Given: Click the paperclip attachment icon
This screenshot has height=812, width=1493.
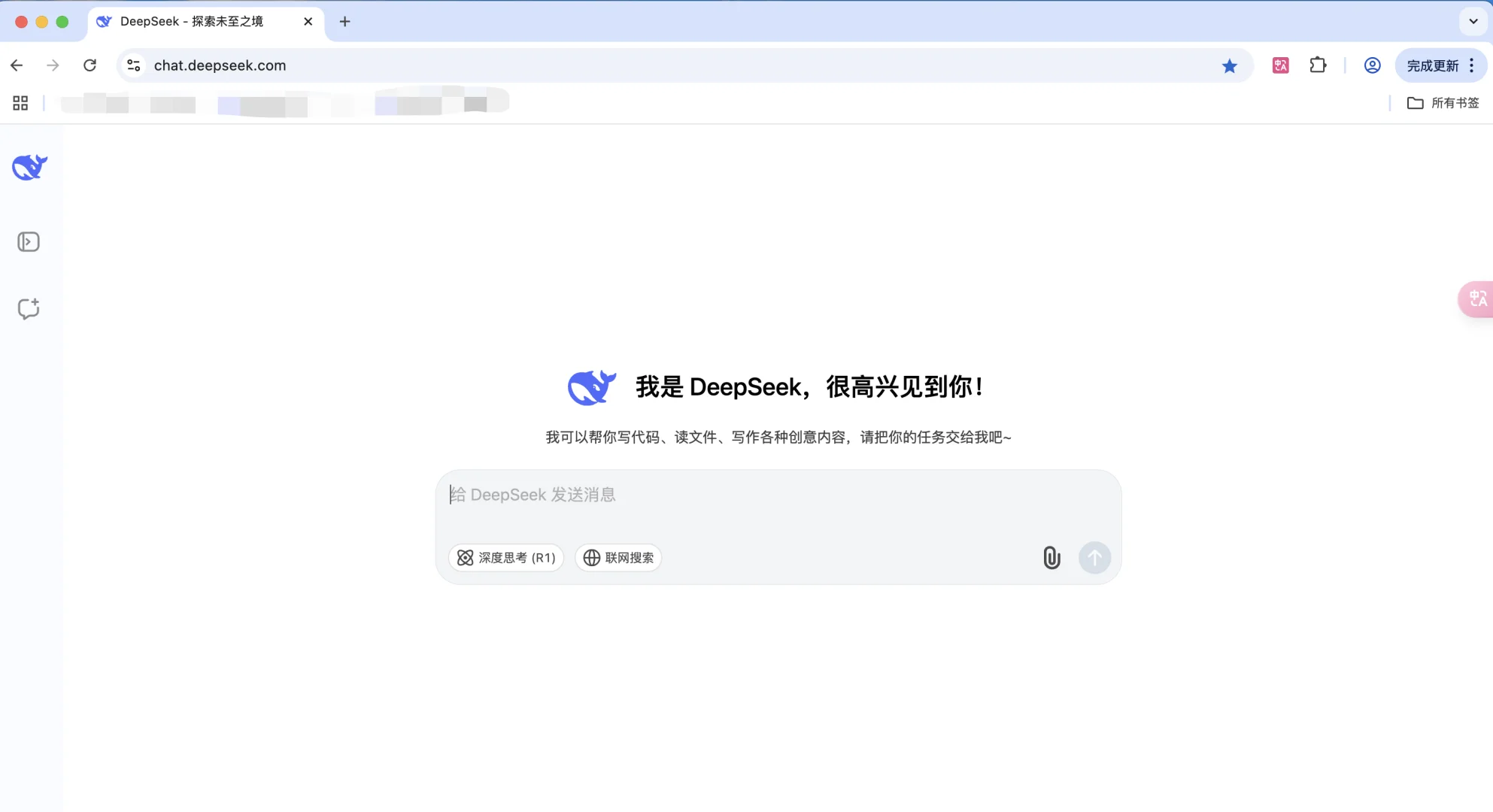Looking at the screenshot, I should pos(1051,558).
